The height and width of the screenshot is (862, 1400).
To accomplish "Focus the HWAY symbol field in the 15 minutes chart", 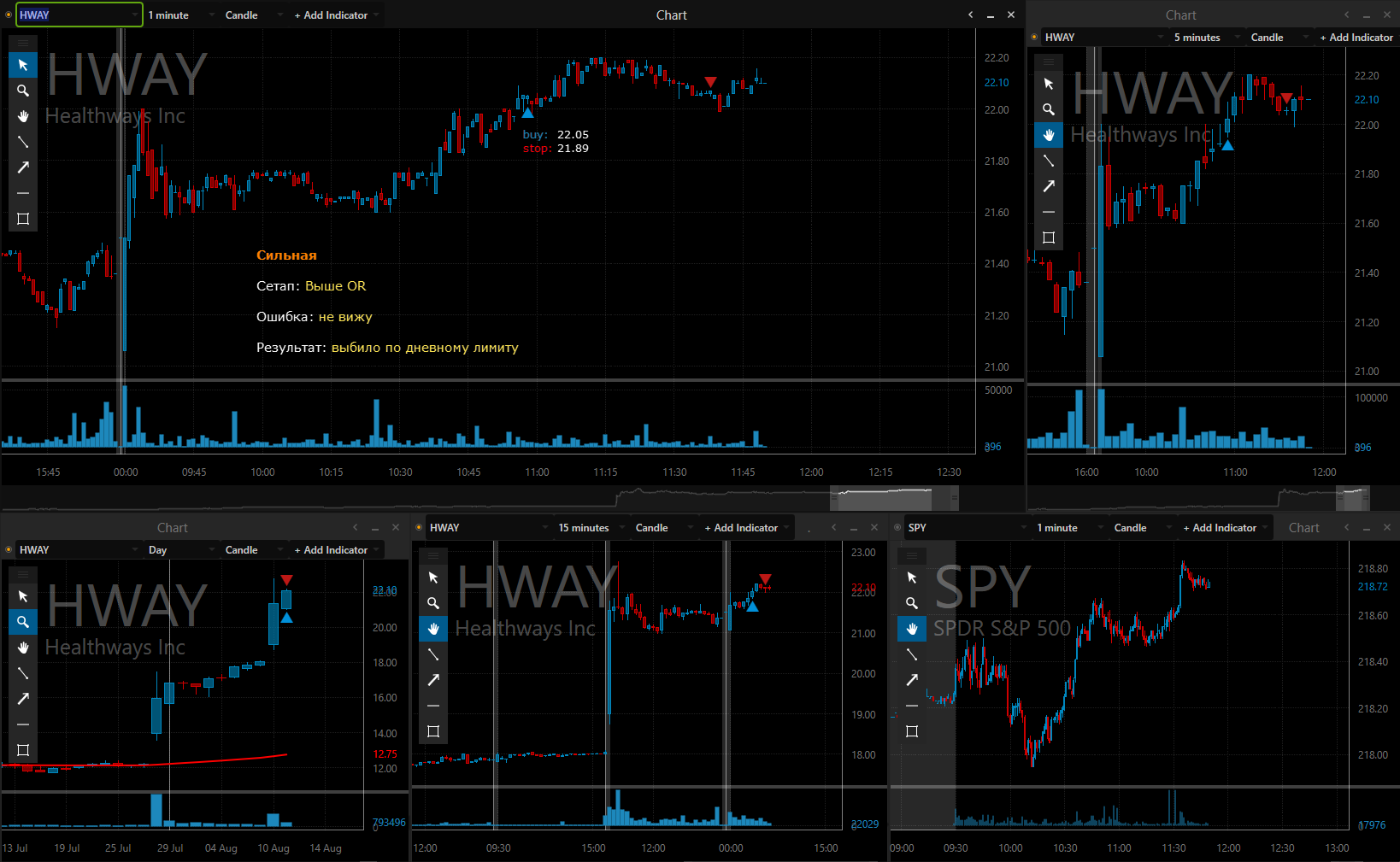I will [487, 527].
